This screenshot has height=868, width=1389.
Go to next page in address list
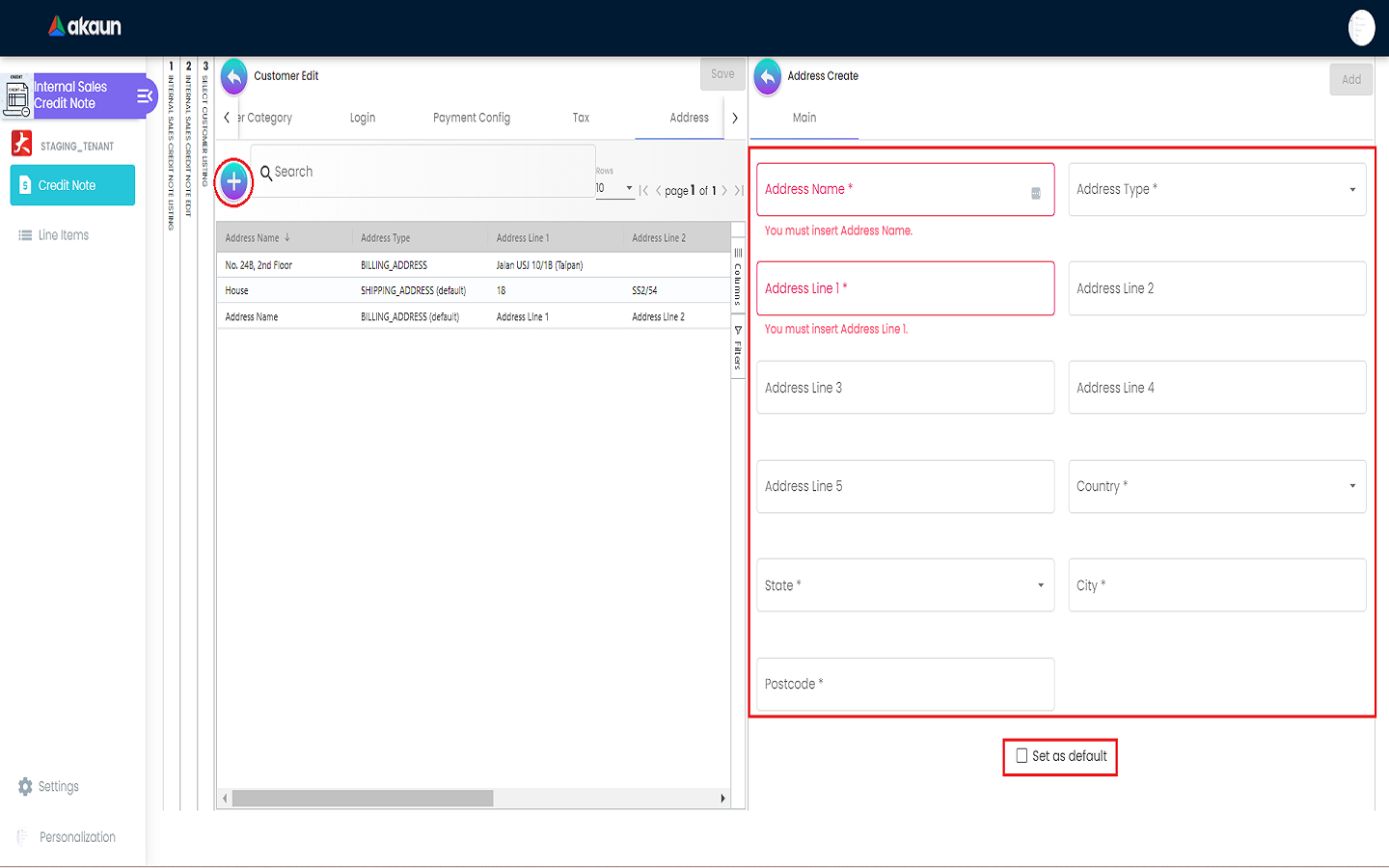pyautogui.click(x=724, y=191)
